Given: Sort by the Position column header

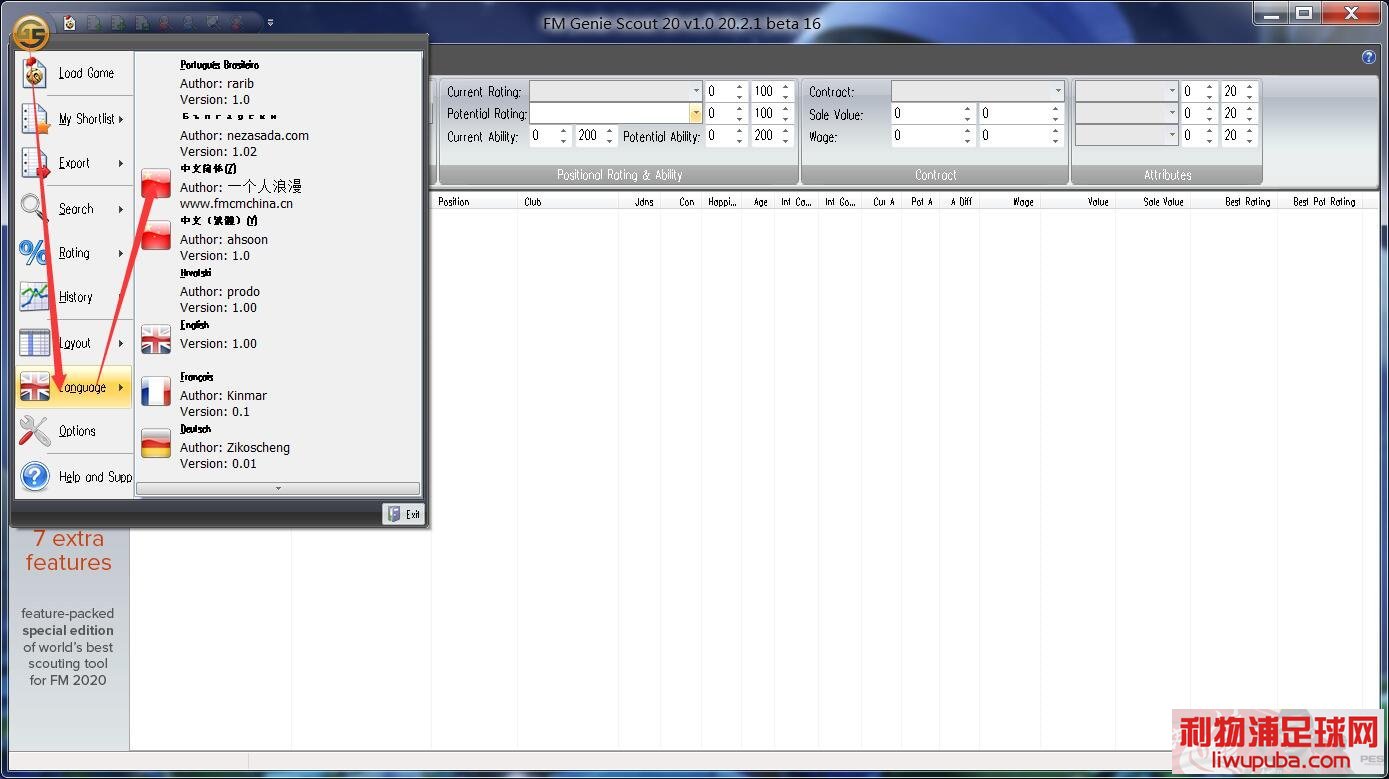Looking at the screenshot, I should 475,201.
